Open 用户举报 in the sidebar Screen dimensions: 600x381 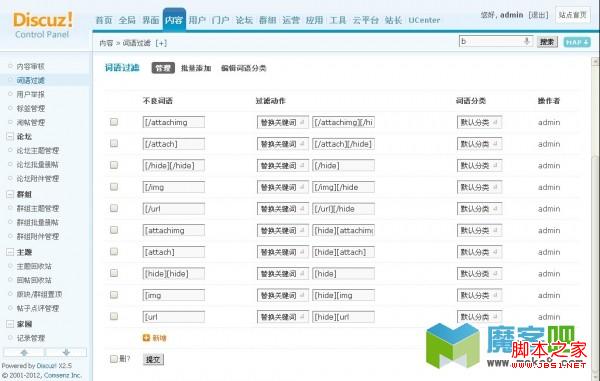[31, 94]
